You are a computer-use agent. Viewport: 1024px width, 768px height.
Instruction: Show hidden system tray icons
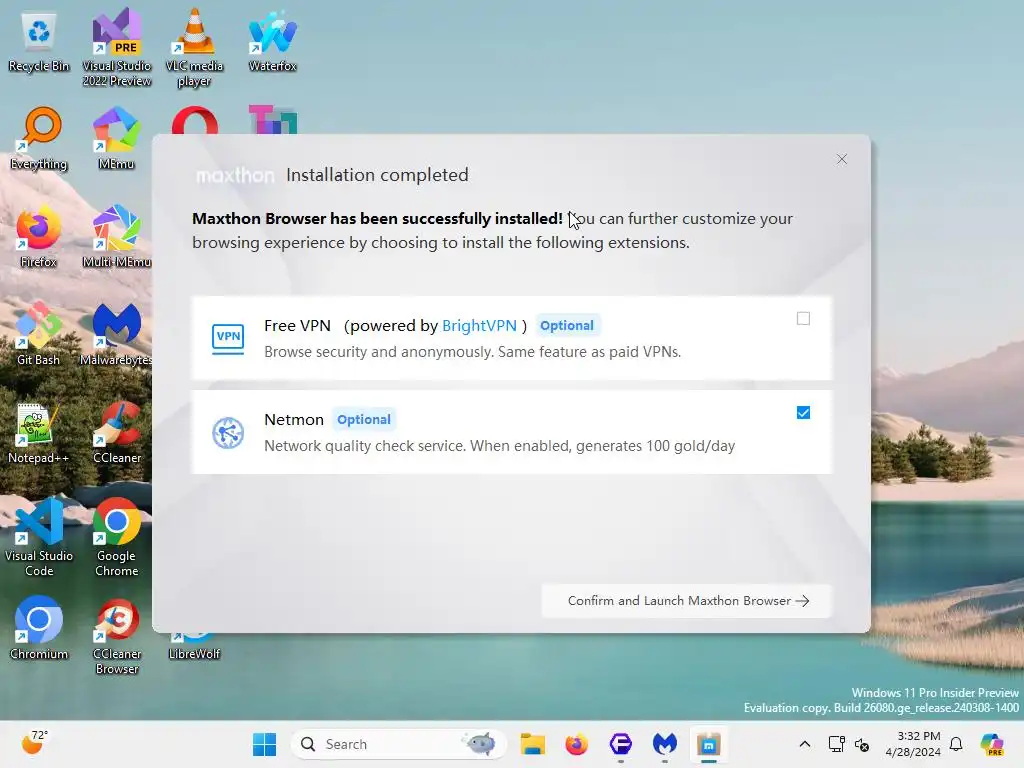coord(805,744)
